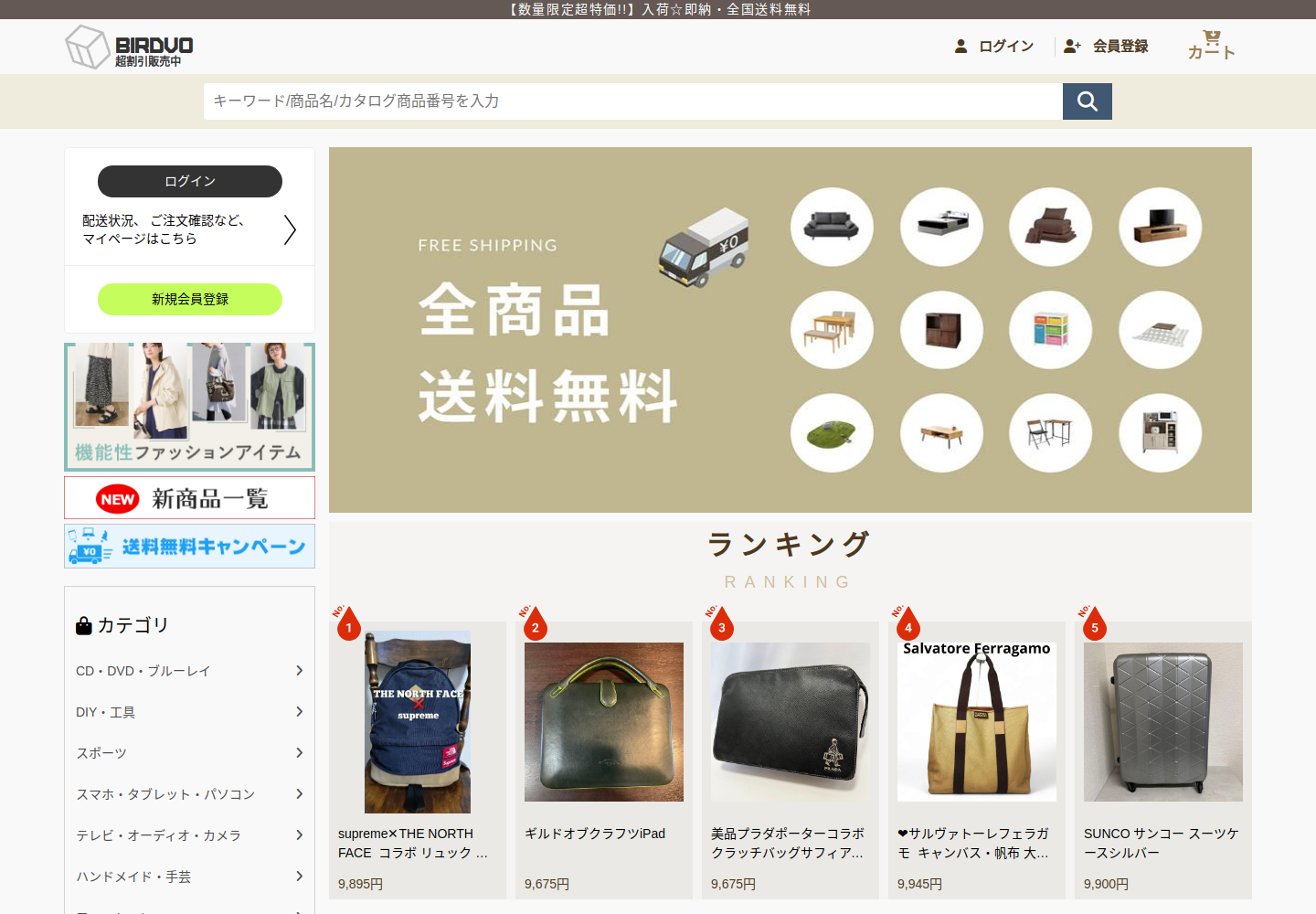Choose the brown bedding set circle icon
The image size is (1316, 914).
click(x=1051, y=227)
